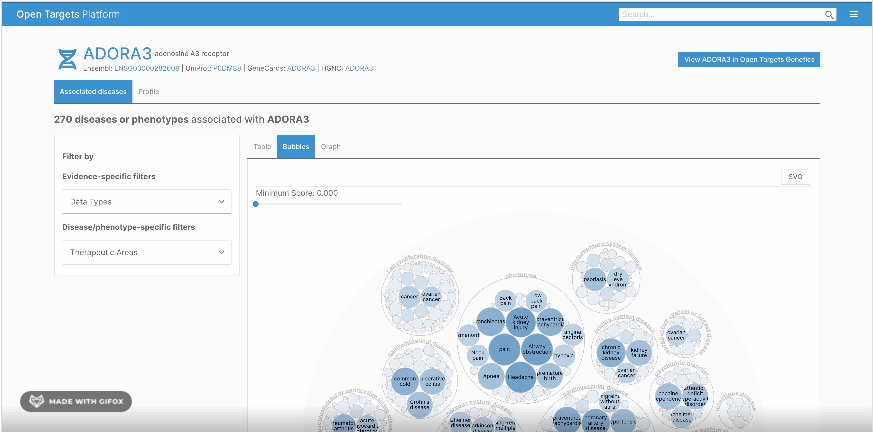Switch to the Graph view tab
The image size is (873, 432).
point(330,146)
